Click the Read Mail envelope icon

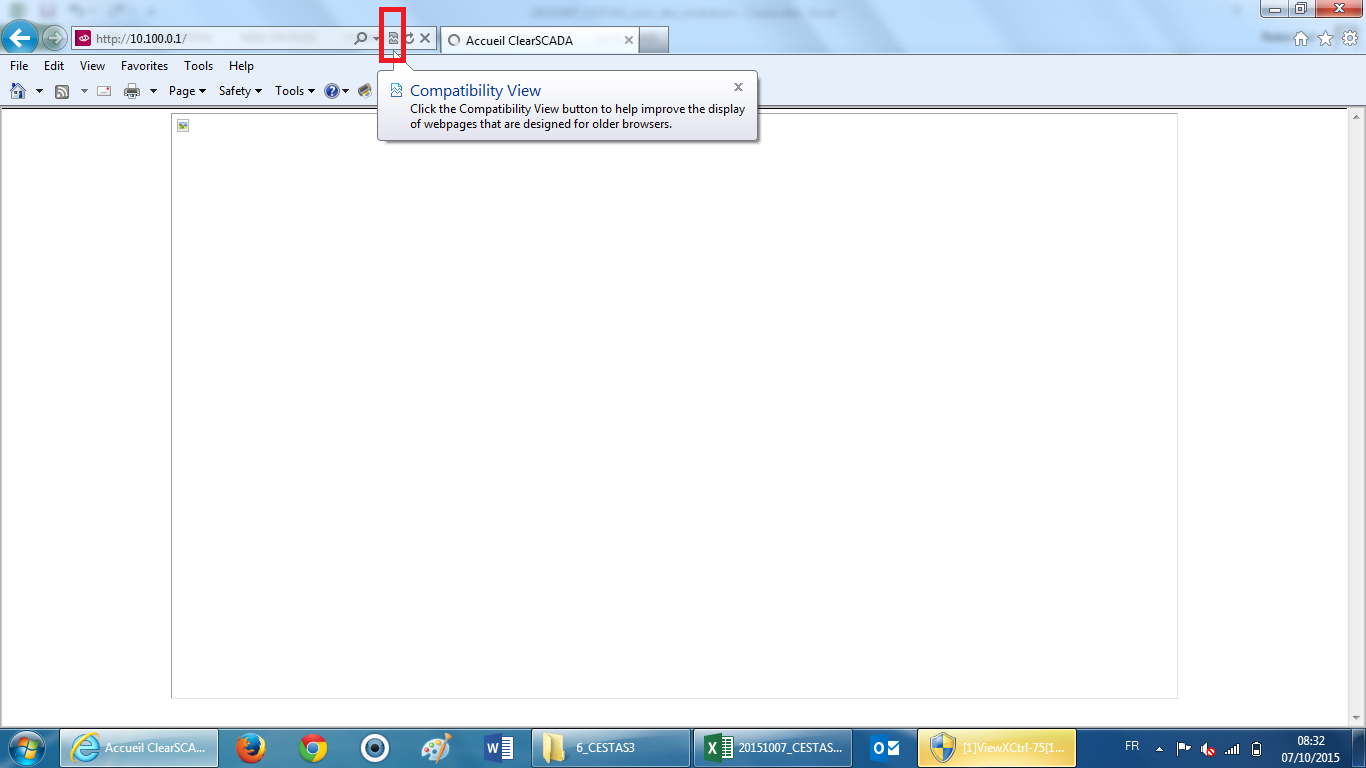104,91
